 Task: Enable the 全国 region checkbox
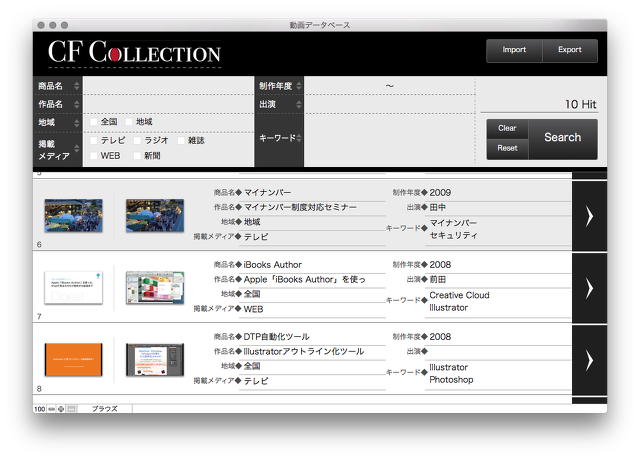point(94,122)
